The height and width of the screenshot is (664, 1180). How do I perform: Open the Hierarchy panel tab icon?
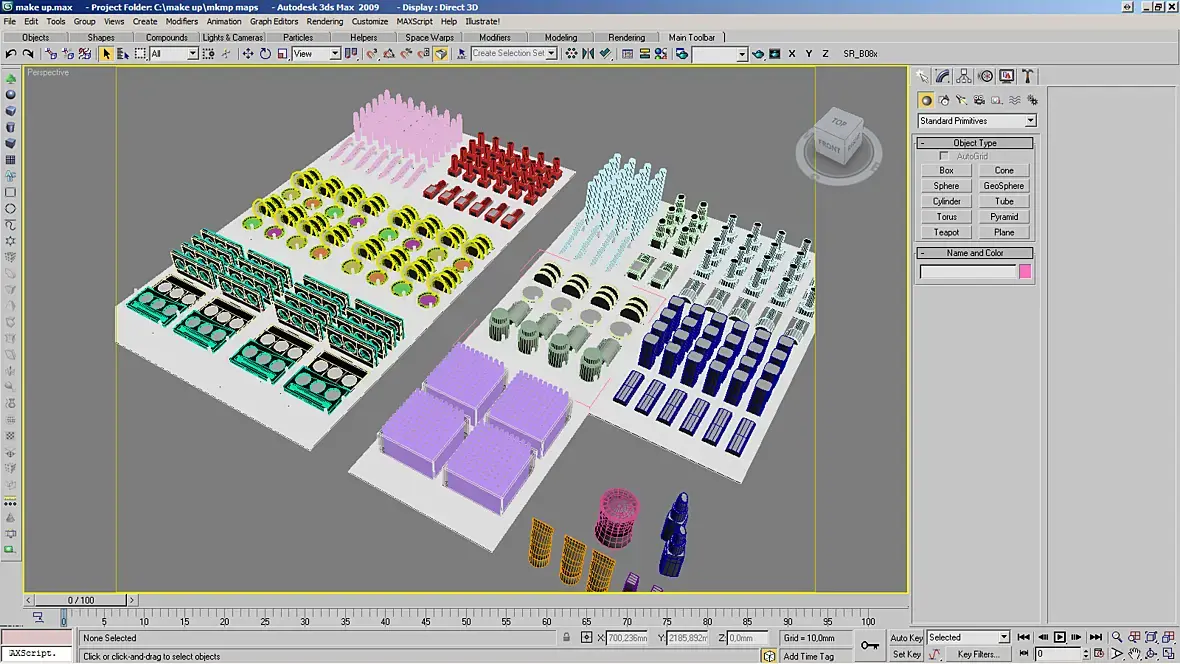tap(964, 76)
